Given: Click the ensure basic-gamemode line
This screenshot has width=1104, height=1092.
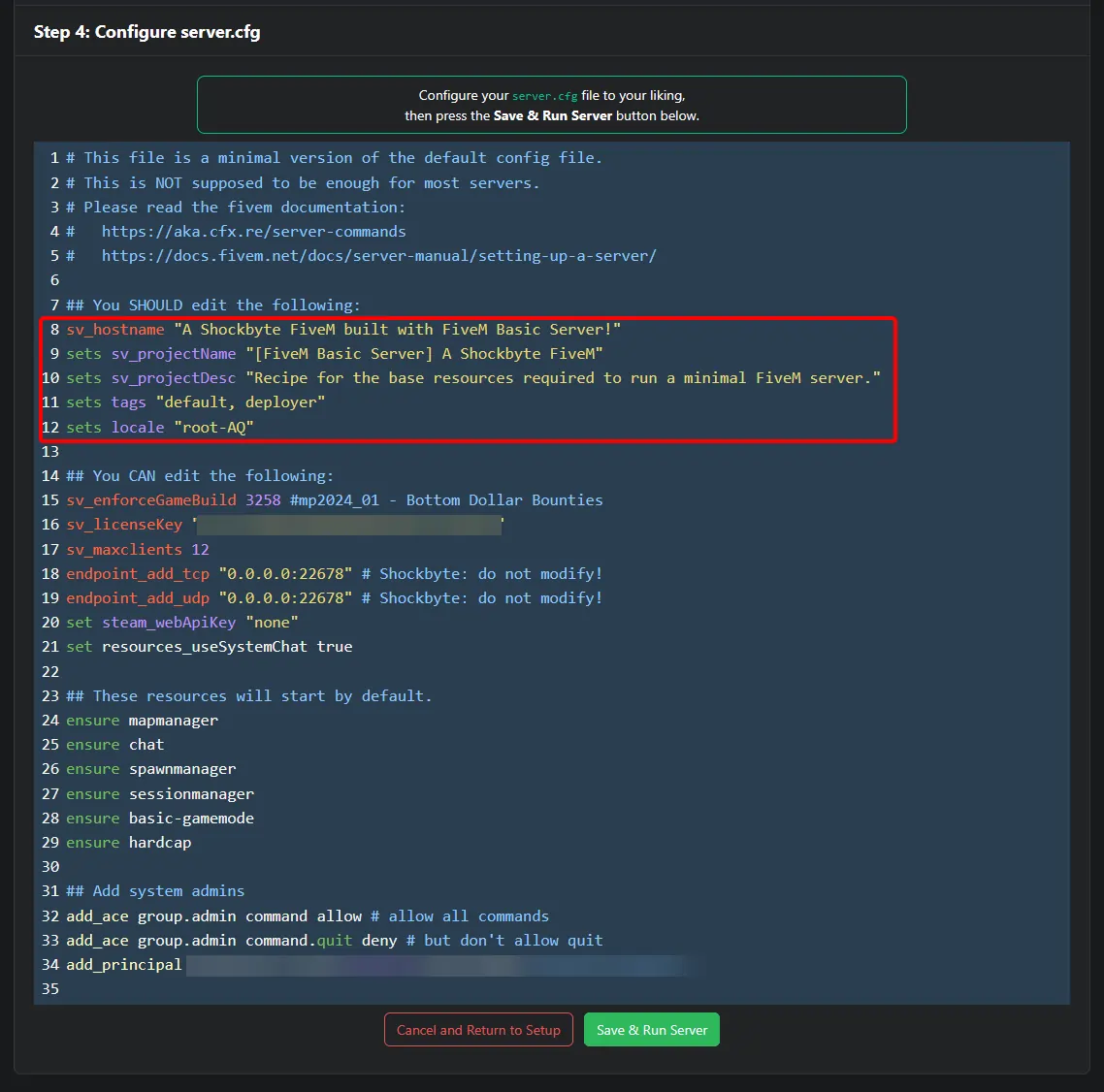Looking at the screenshot, I should point(160,819).
